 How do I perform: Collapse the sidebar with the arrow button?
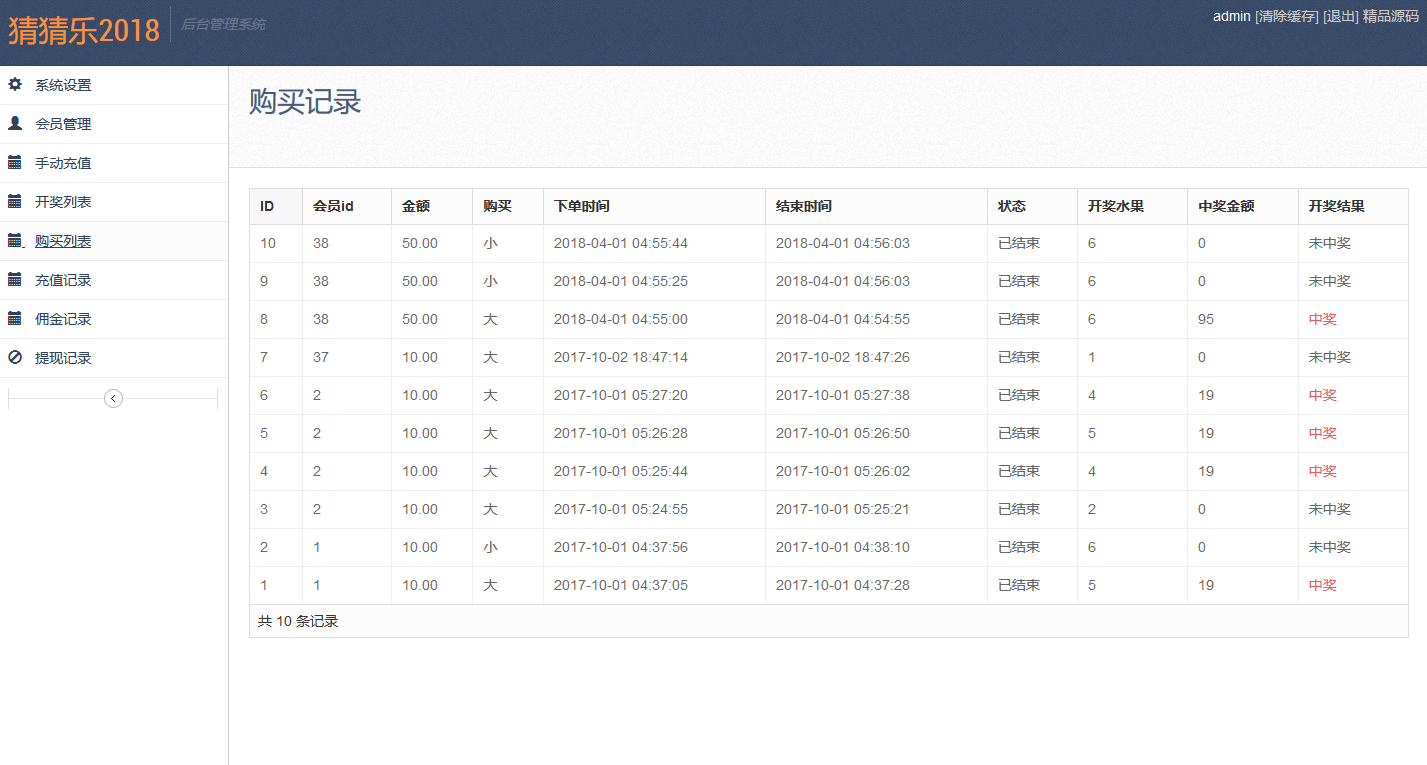(x=113, y=399)
